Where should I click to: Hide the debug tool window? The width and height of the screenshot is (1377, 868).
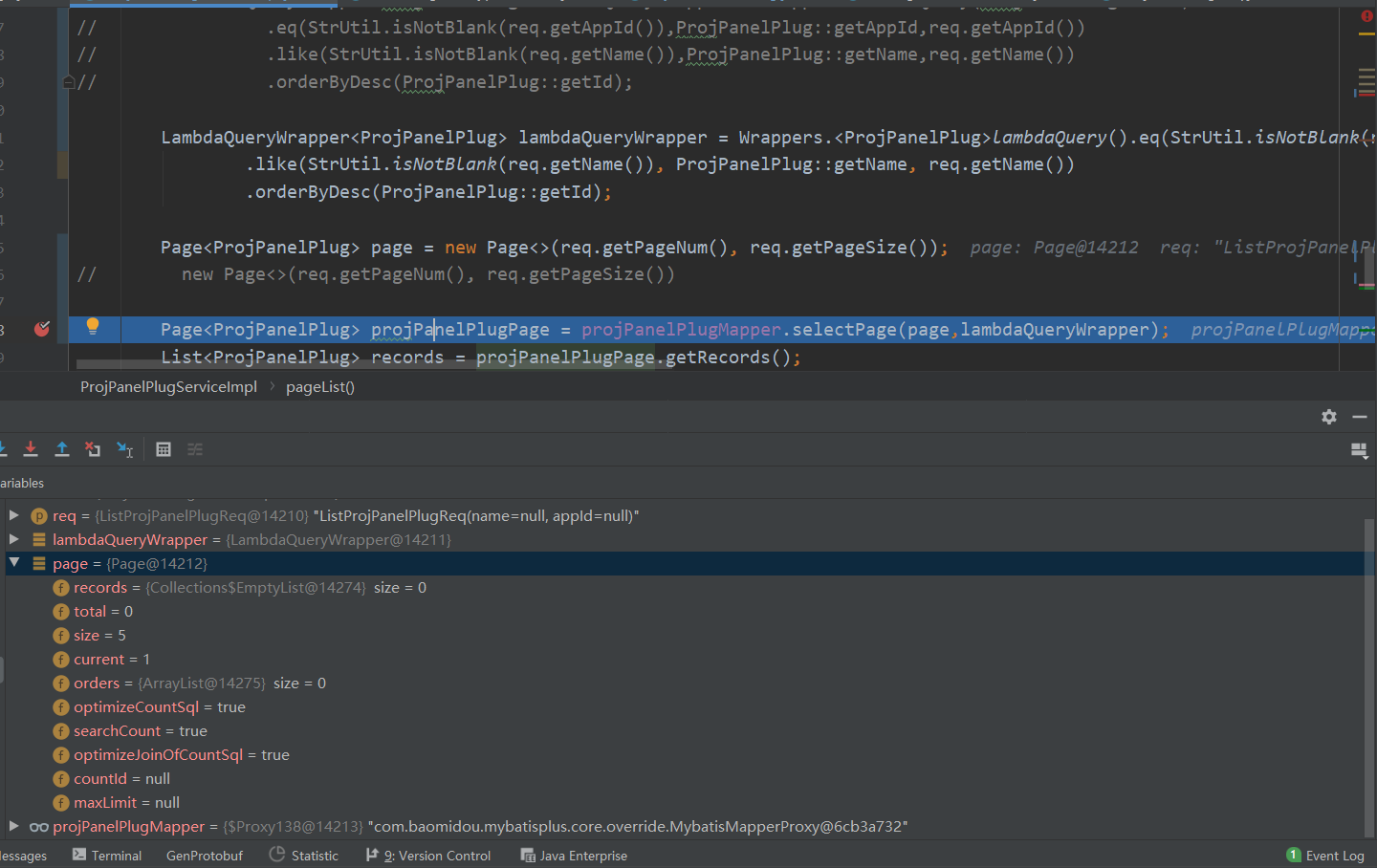(x=1360, y=417)
